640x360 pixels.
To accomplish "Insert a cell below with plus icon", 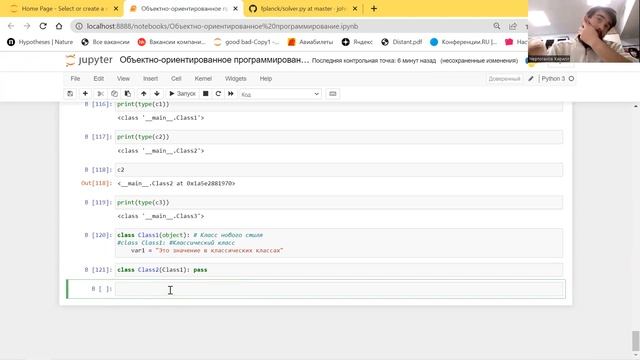I will pos(85,94).
